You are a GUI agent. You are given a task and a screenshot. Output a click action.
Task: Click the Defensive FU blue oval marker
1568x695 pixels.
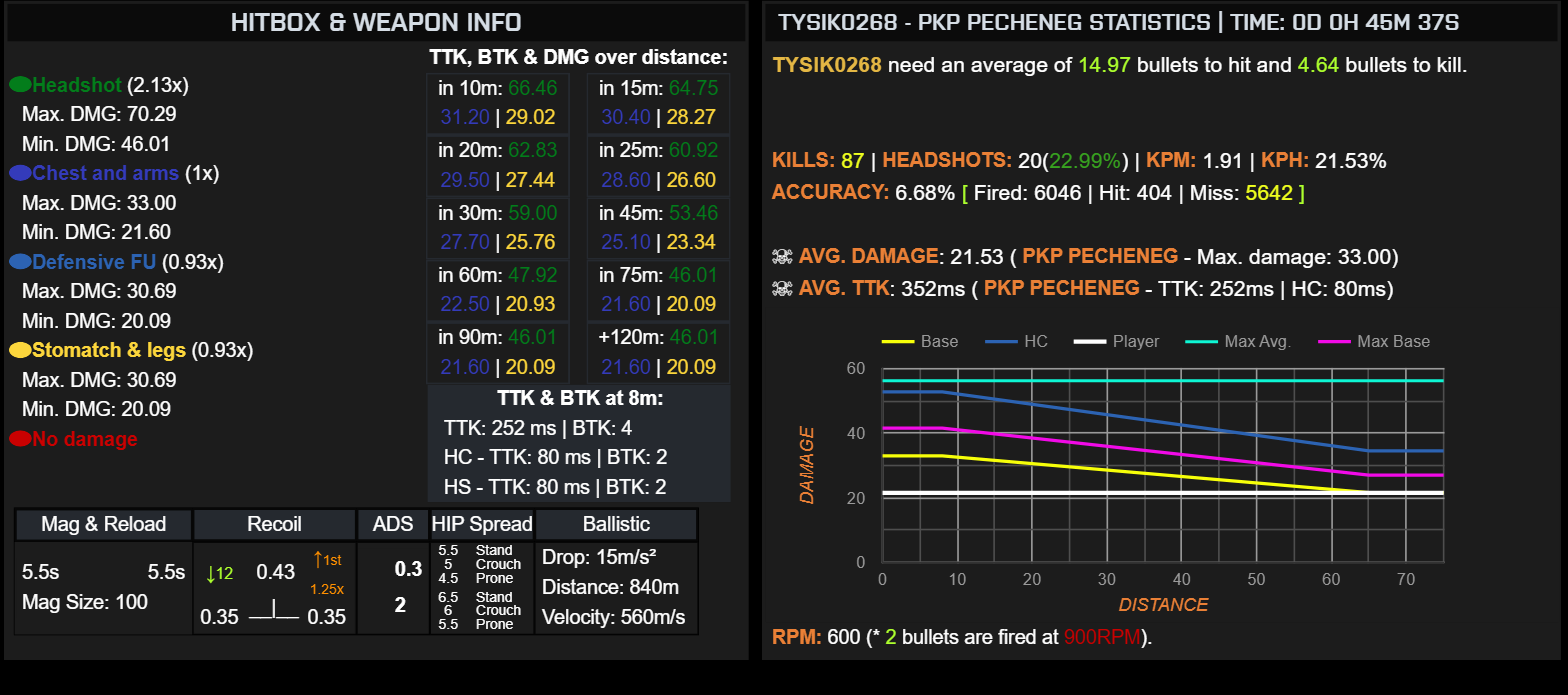(x=19, y=262)
